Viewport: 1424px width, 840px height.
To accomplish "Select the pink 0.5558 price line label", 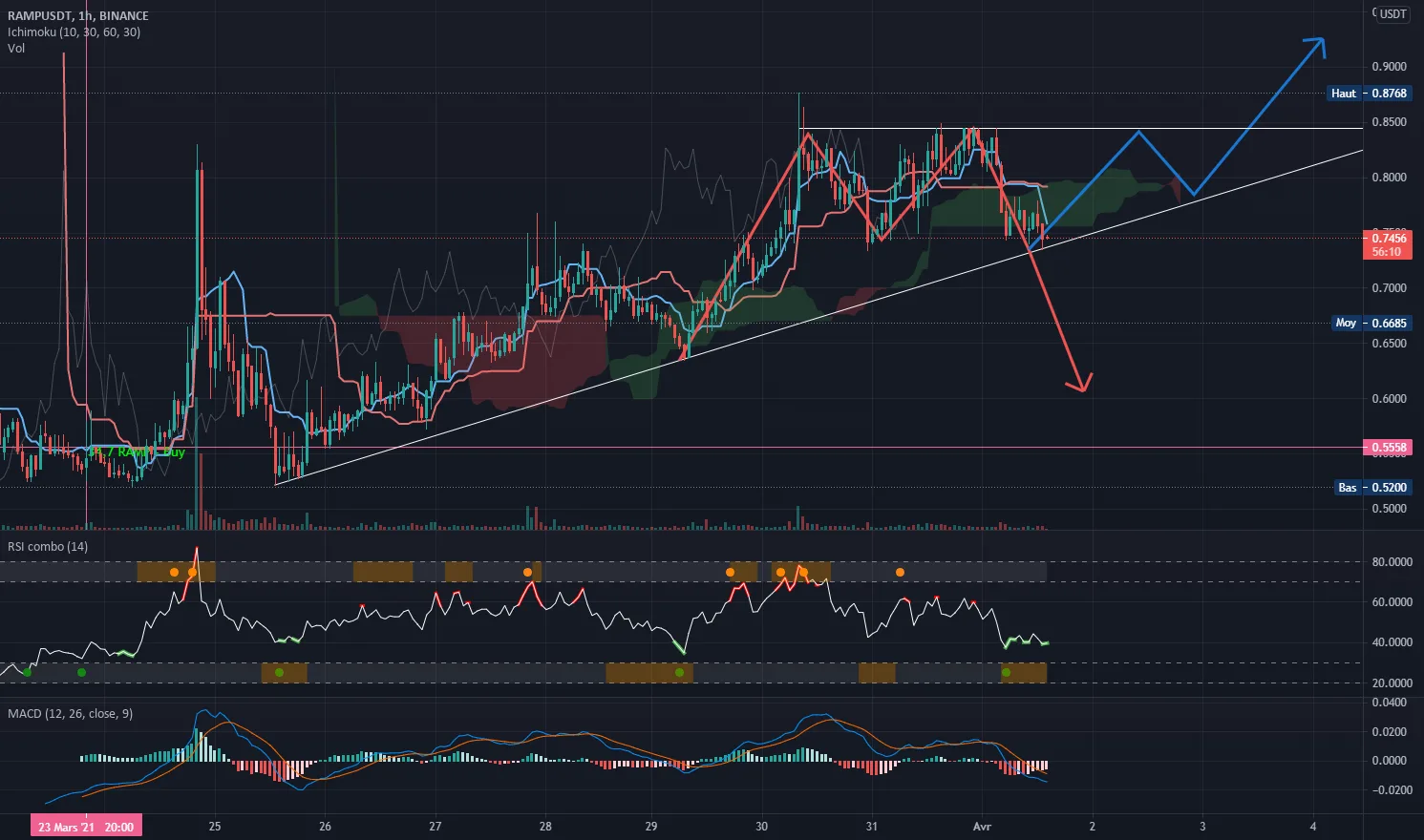I will [x=1389, y=448].
